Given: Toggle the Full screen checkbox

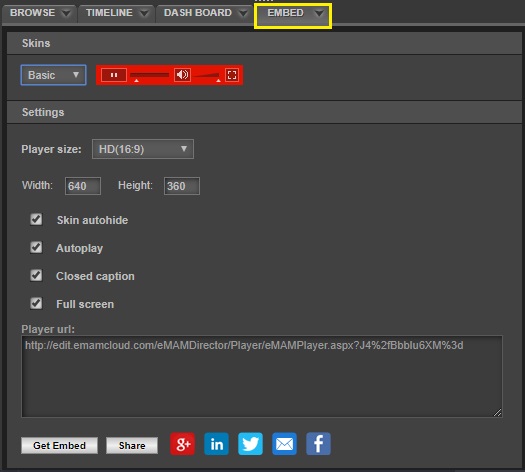Looking at the screenshot, I should click(x=36, y=304).
